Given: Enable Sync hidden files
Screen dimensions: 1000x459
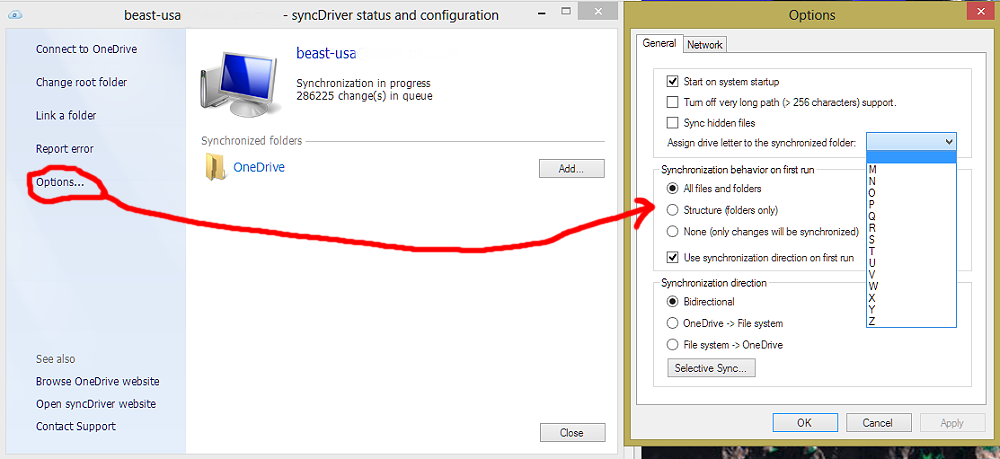Looking at the screenshot, I should 672,122.
